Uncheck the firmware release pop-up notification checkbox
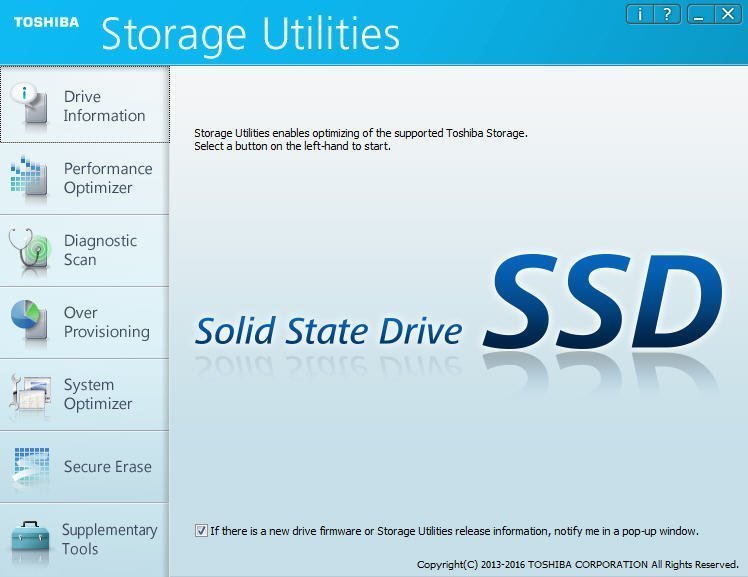Viewport: 748px width, 577px height. [201, 530]
